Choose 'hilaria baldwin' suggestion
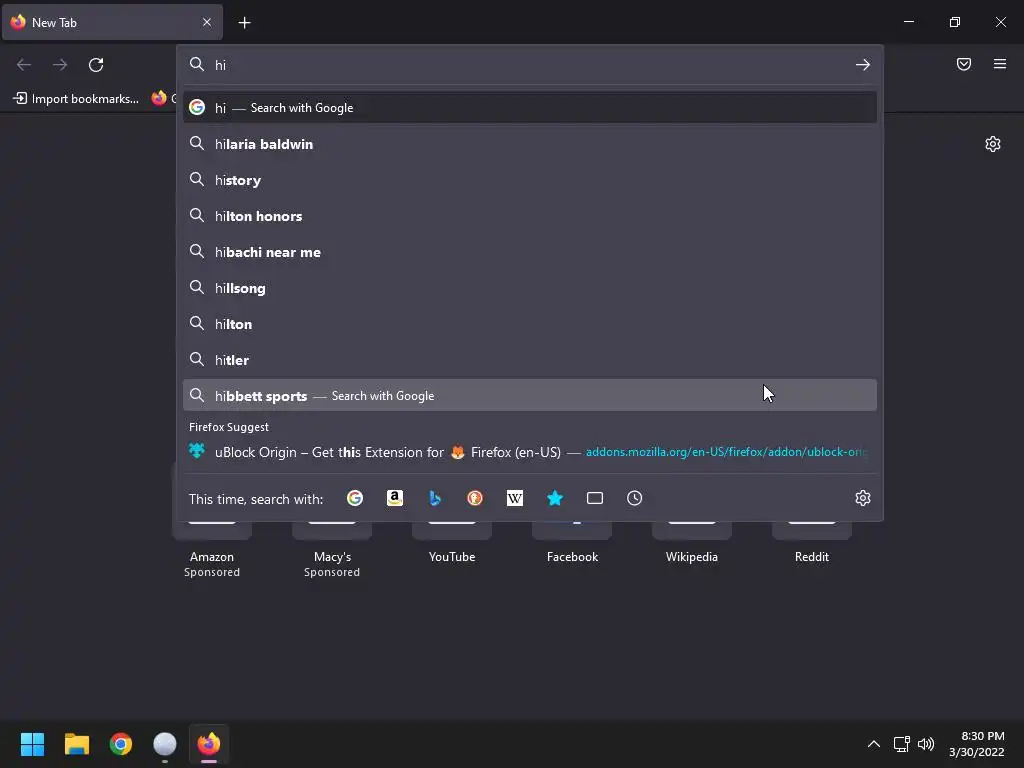 point(529,144)
